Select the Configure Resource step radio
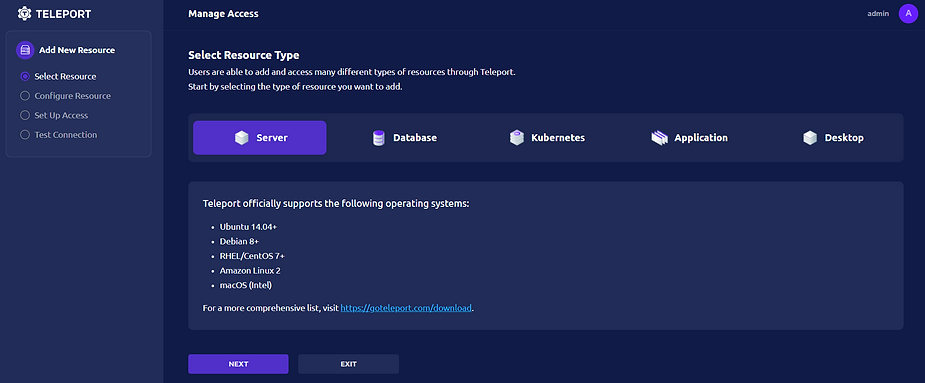The height and width of the screenshot is (383, 925). click(25, 96)
